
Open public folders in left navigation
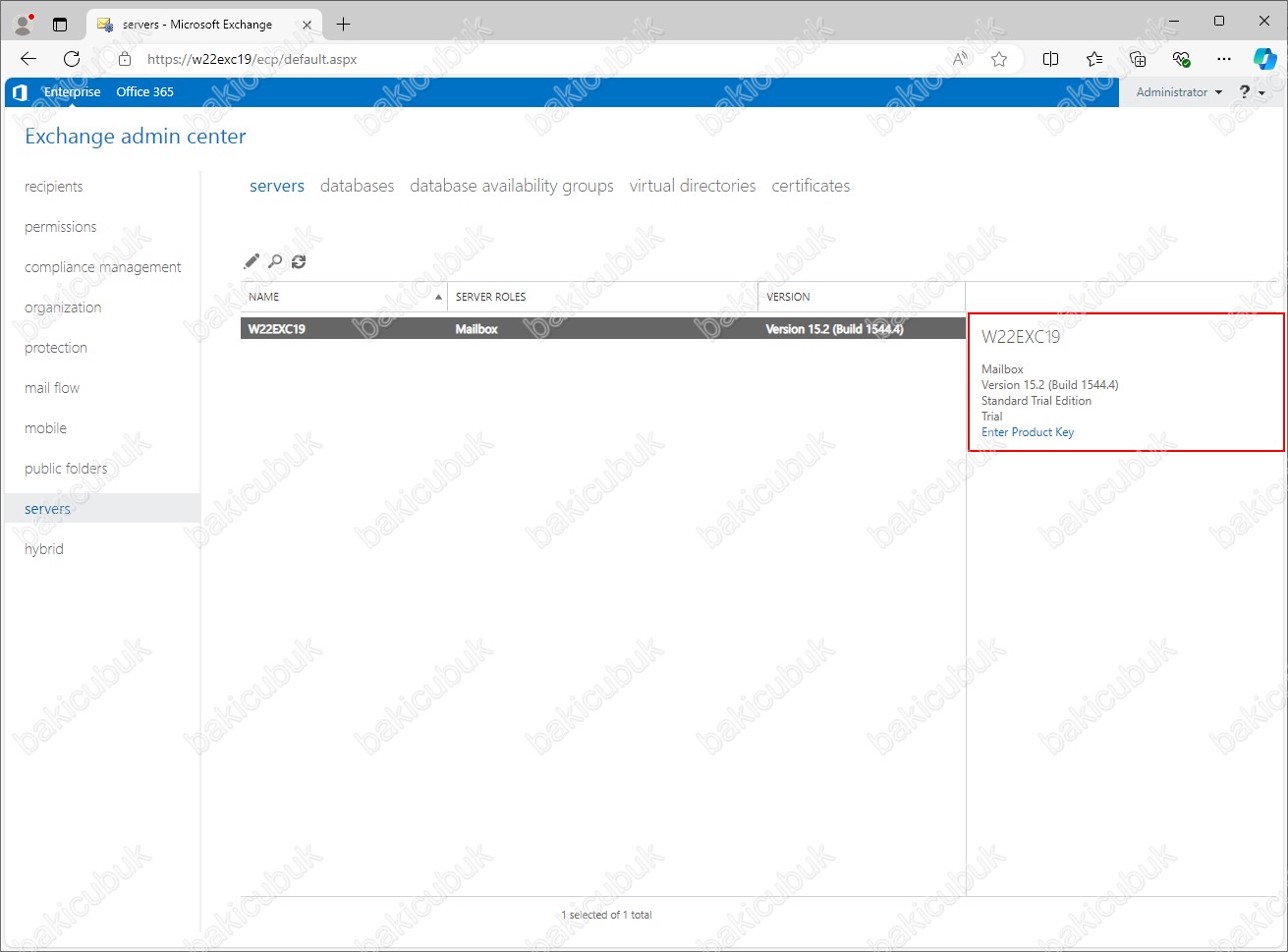coord(66,469)
